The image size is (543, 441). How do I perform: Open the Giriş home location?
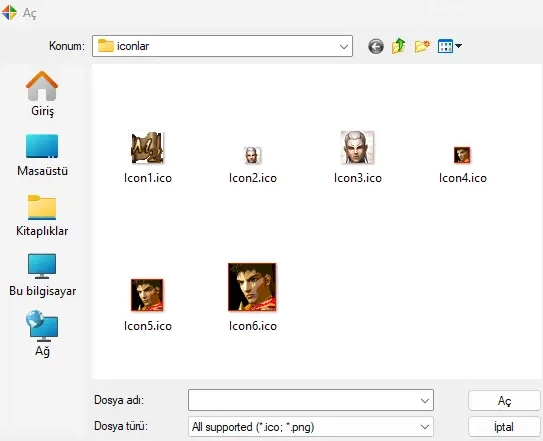[x=42, y=94]
